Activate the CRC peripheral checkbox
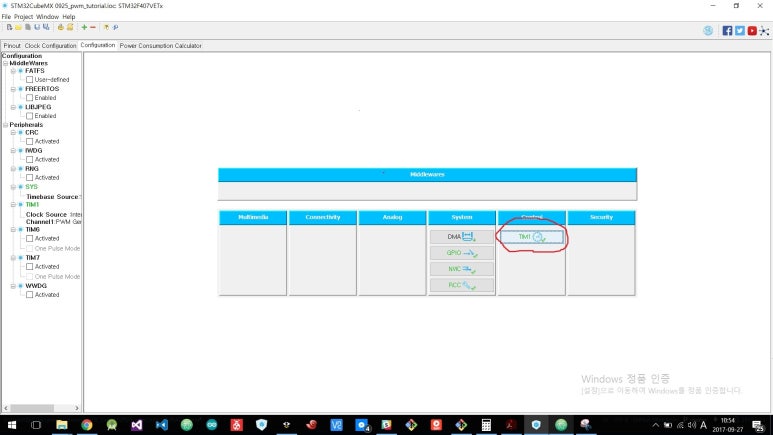 (x=30, y=142)
